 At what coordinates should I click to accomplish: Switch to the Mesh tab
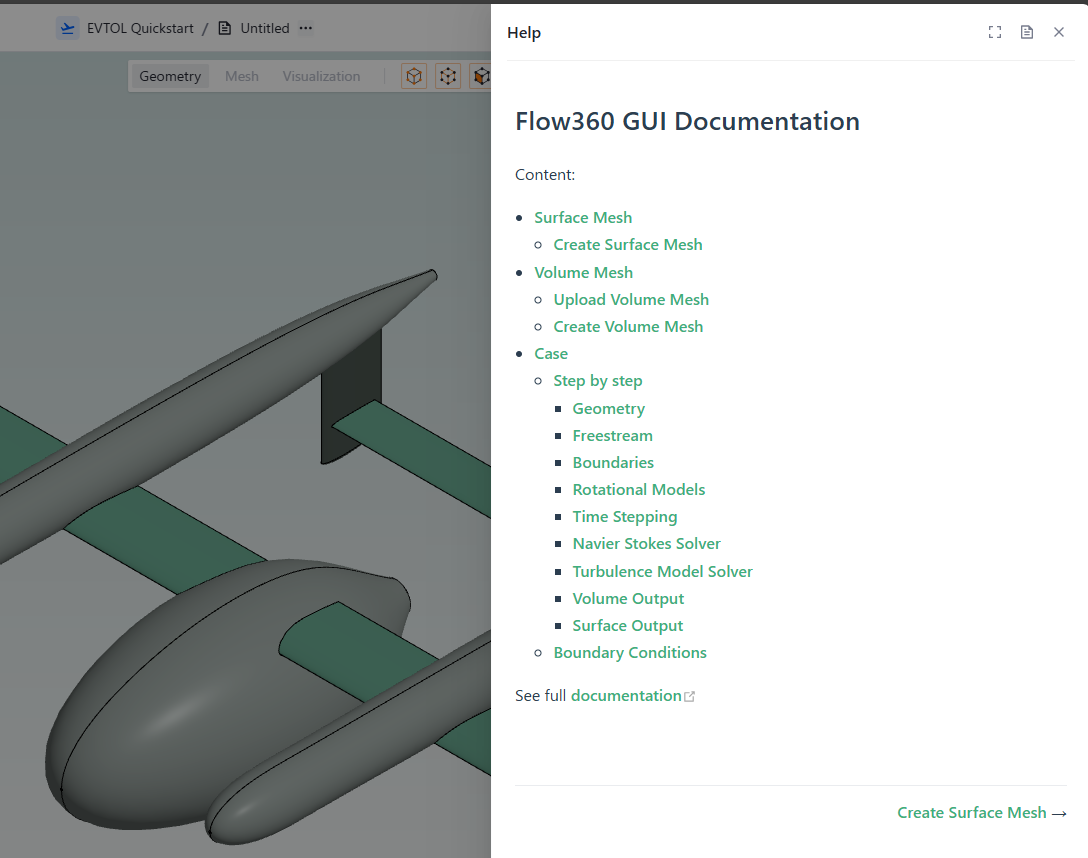(242, 76)
